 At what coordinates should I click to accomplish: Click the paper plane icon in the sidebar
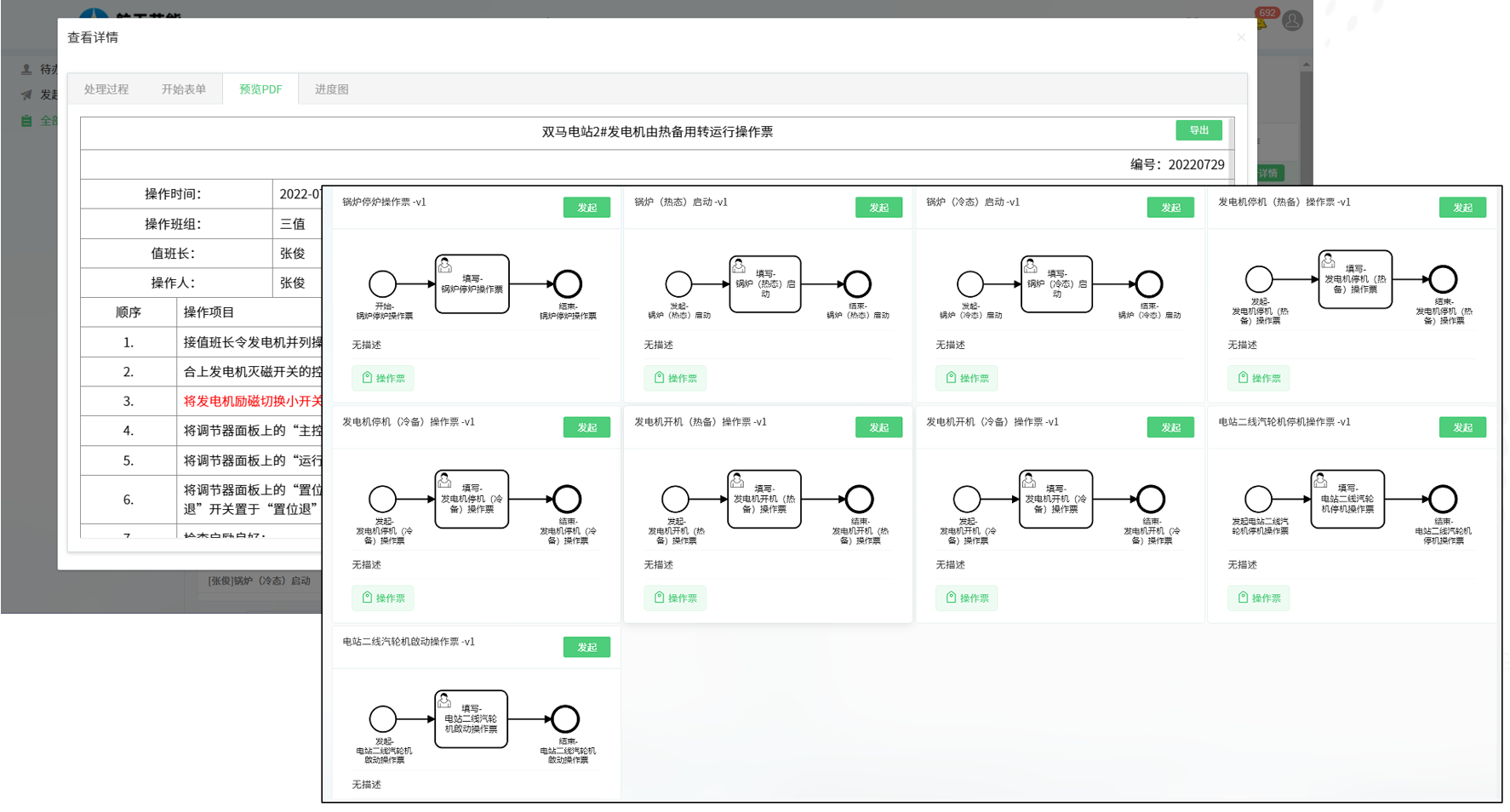(x=26, y=95)
